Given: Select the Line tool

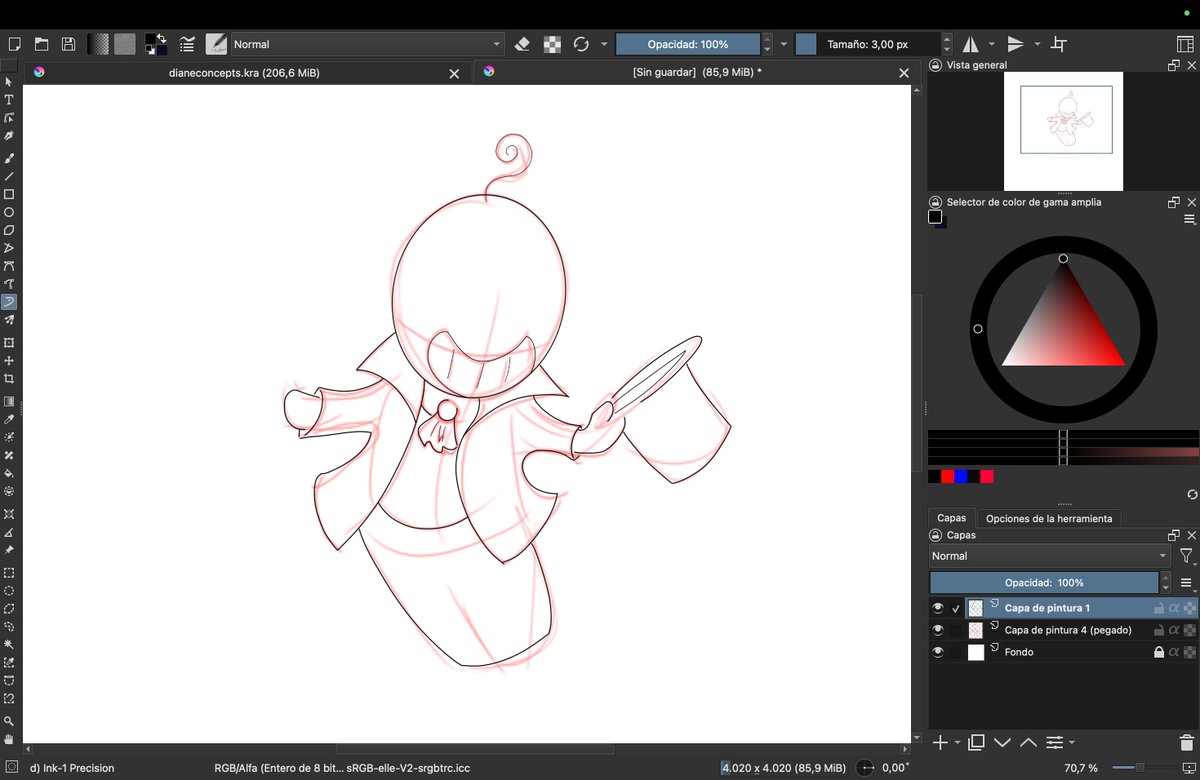Looking at the screenshot, I should coord(9,176).
